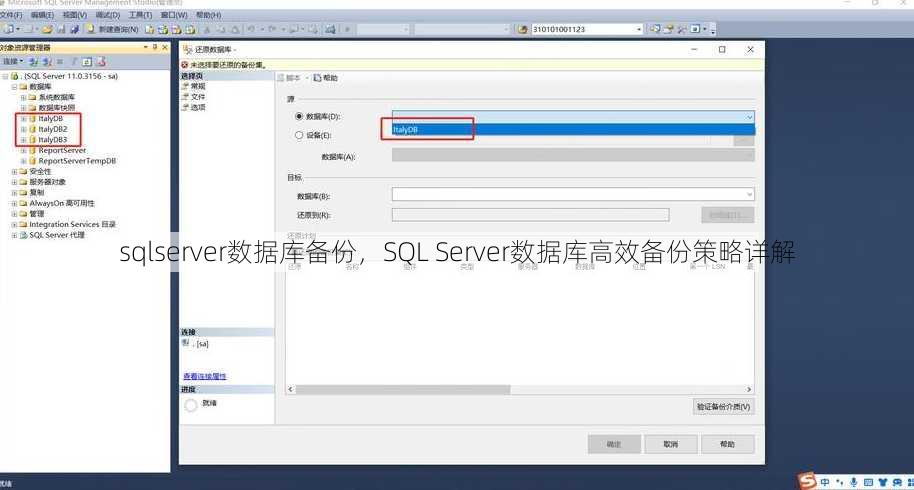Click the last icon in Object Explorer toolbar
914x490 pixels.
[101, 61]
